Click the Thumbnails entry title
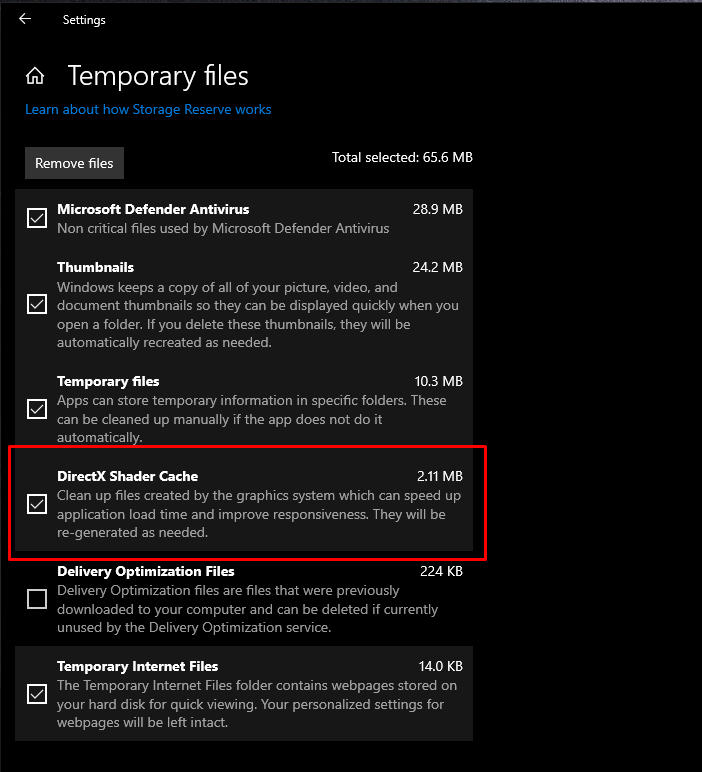702x772 pixels. coord(95,267)
